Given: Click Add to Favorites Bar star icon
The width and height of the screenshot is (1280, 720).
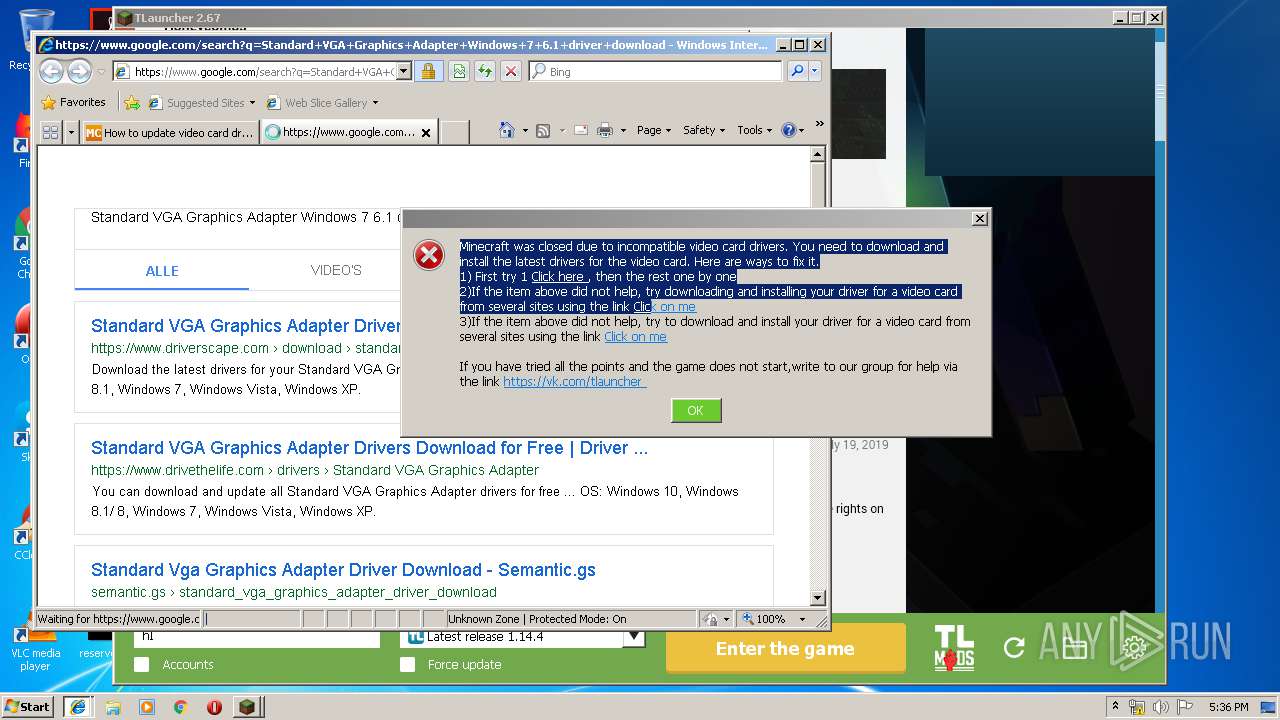Looking at the screenshot, I should point(132,102).
